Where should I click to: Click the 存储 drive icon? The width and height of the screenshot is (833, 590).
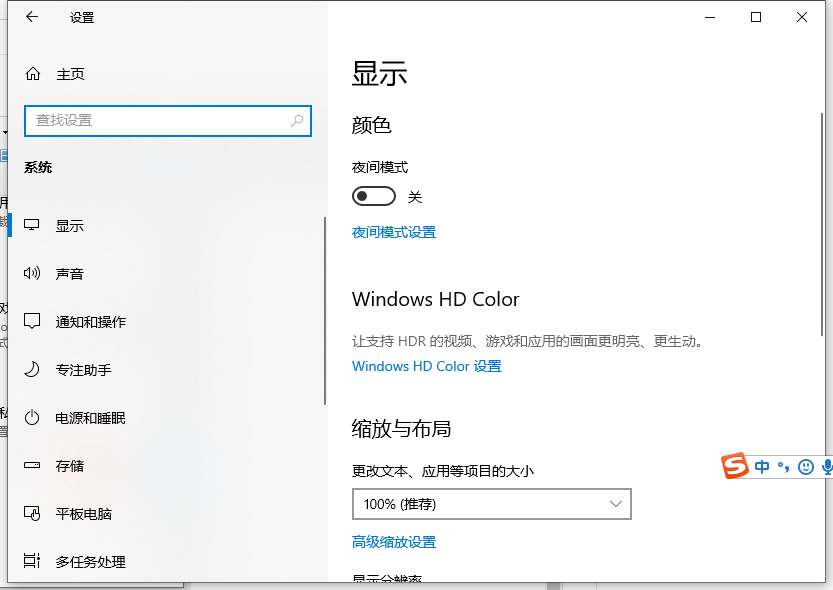(33, 466)
